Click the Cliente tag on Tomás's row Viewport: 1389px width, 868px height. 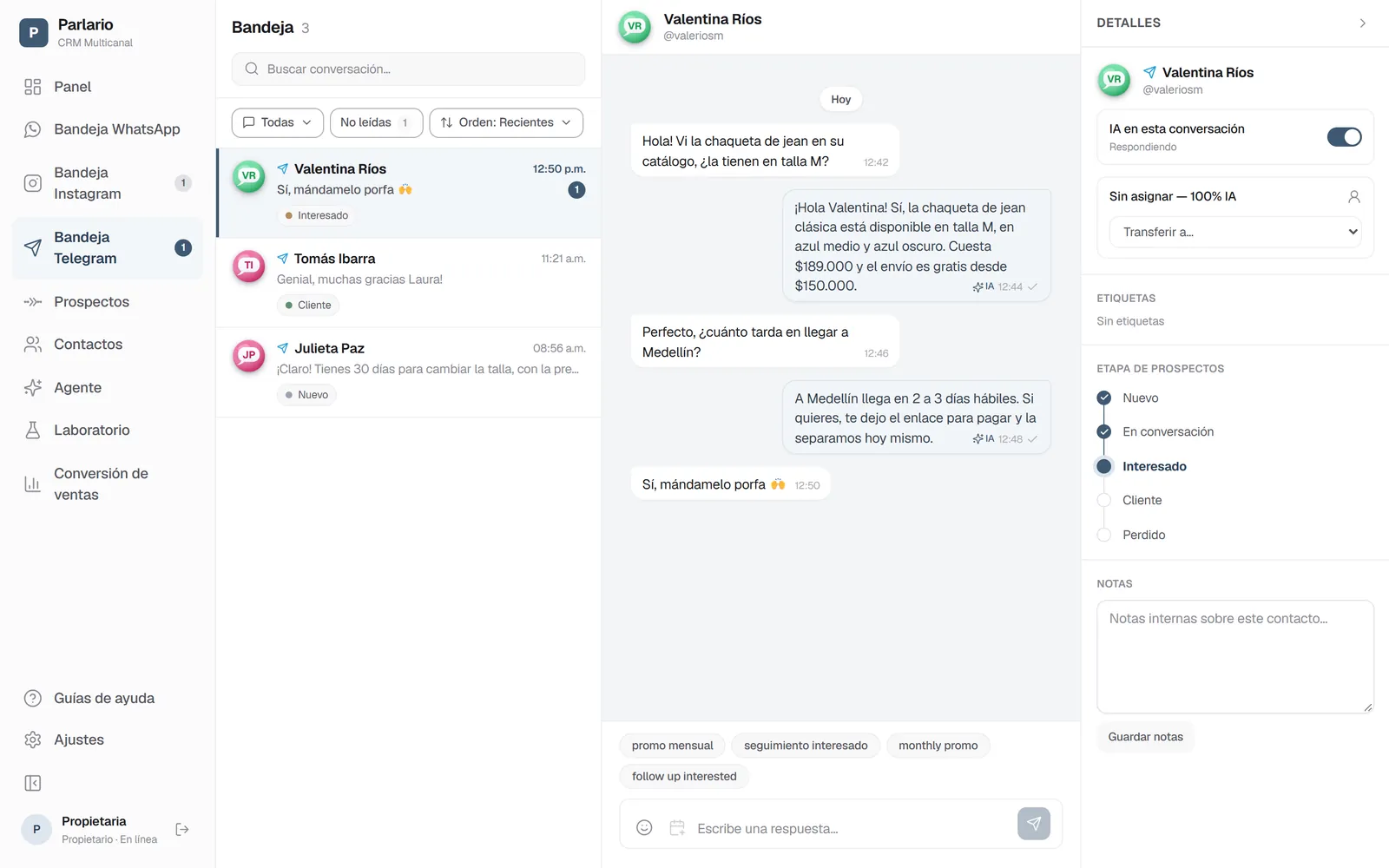point(308,306)
